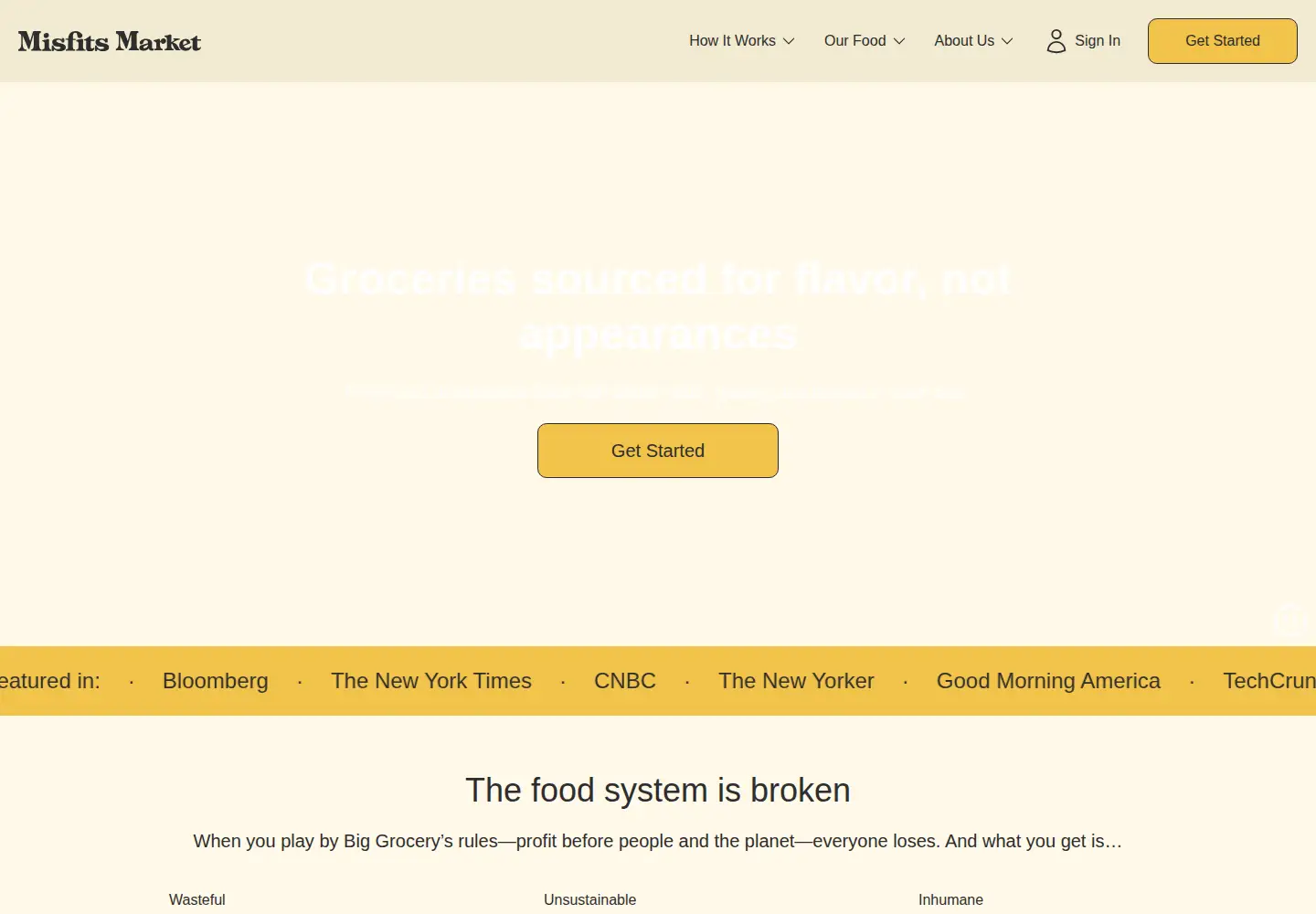Expand the Our Food dropdown
The height and width of the screenshot is (914, 1316).
click(865, 41)
